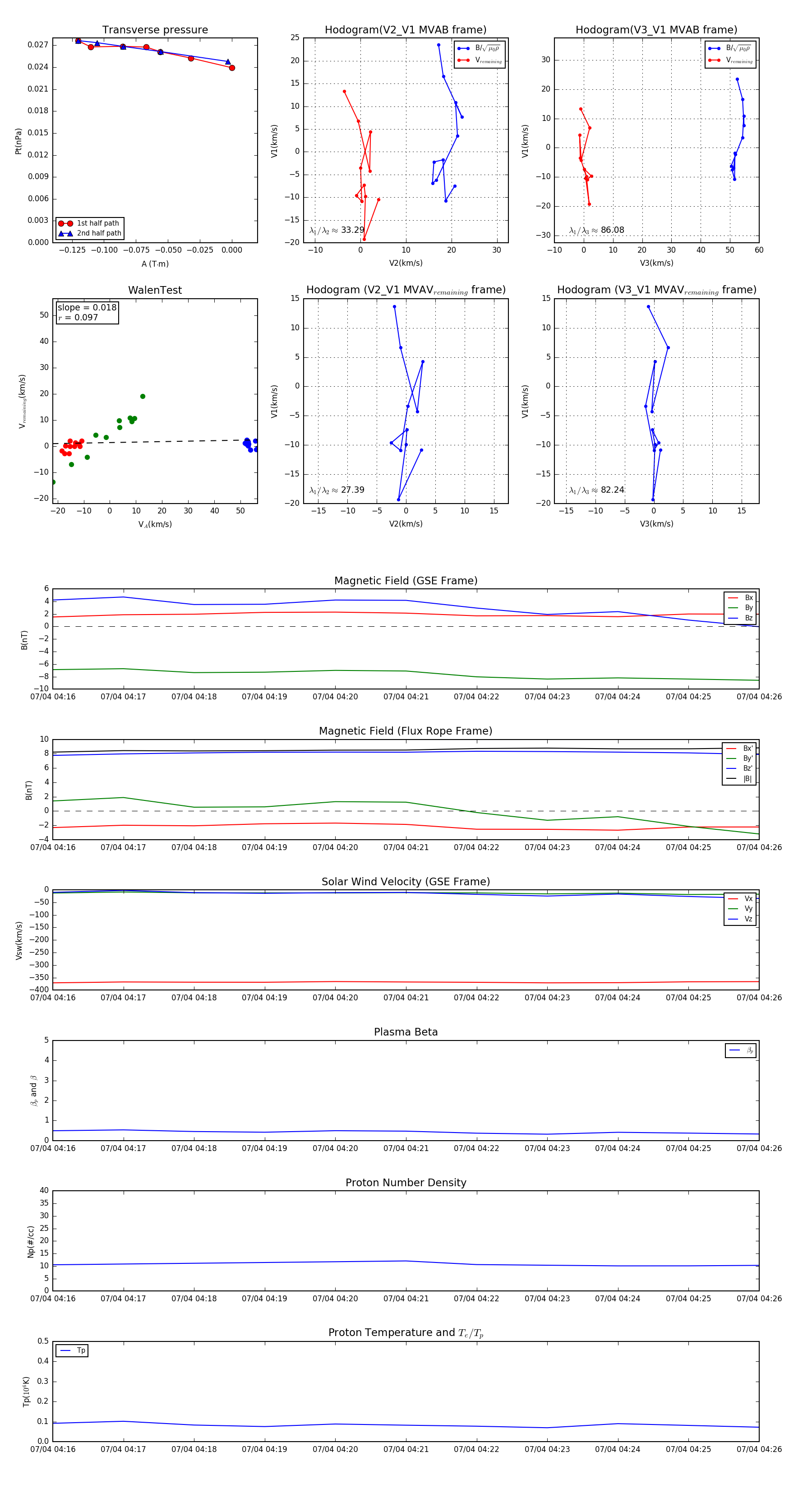
Task: Click the "Pt(nPa)" y-axis label
Action: (x=18, y=141)
